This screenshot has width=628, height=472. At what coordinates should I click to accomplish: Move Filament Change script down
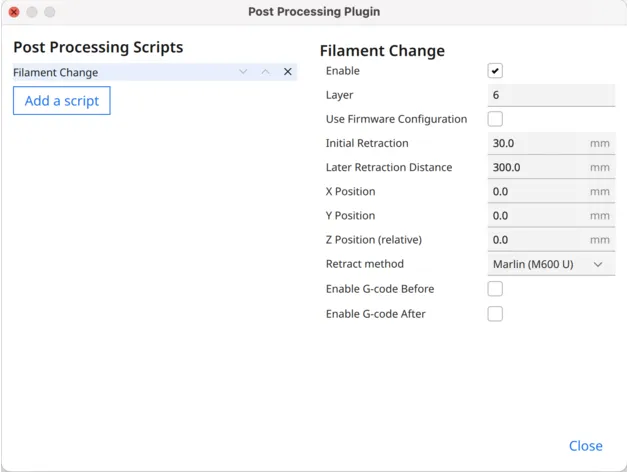(x=243, y=72)
